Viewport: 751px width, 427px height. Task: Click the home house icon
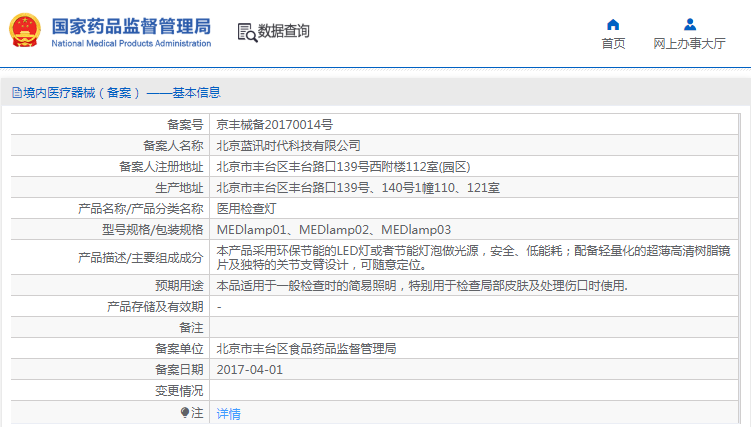click(x=613, y=24)
